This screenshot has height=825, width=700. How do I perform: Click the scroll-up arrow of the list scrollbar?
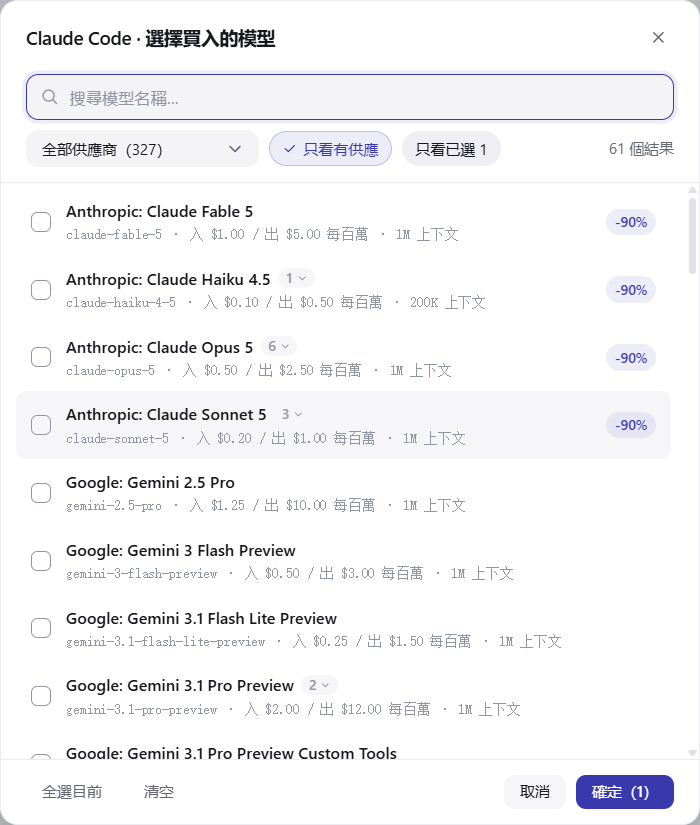(x=692, y=190)
